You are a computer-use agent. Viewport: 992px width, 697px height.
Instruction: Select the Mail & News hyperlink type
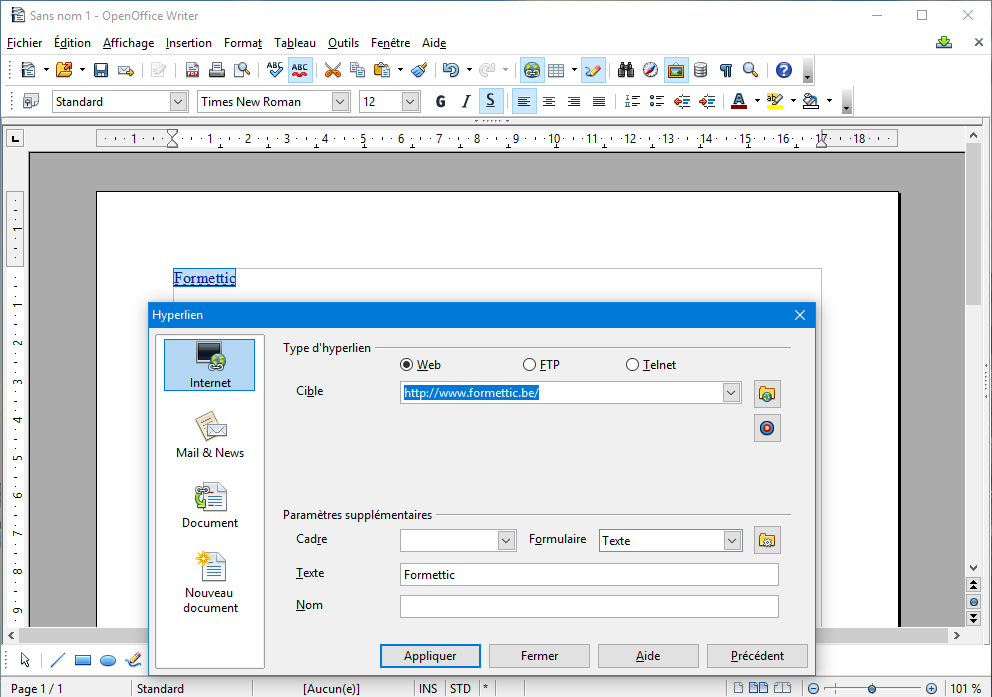(210, 435)
